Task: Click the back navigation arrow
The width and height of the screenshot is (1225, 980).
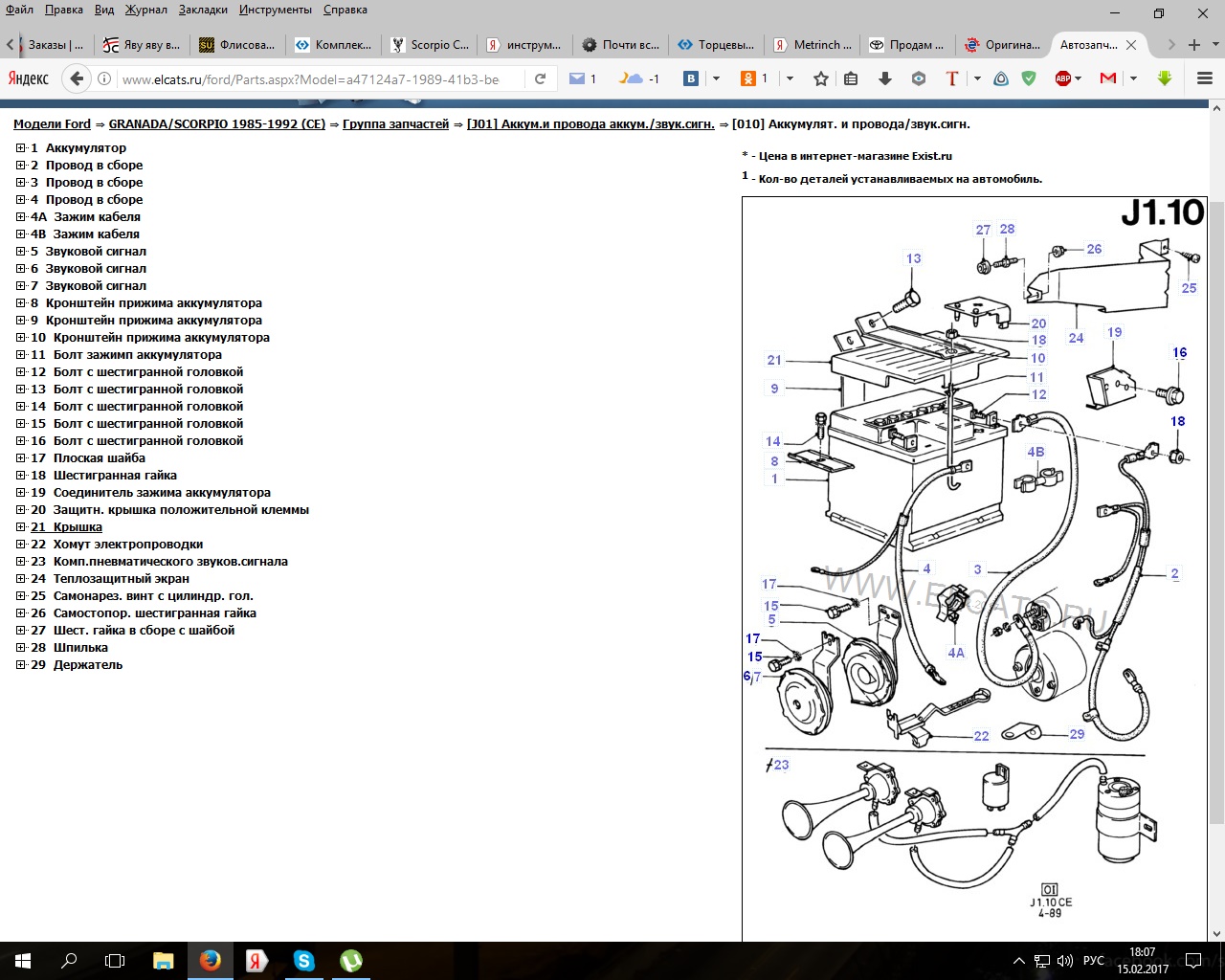Action: (x=77, y=78)
